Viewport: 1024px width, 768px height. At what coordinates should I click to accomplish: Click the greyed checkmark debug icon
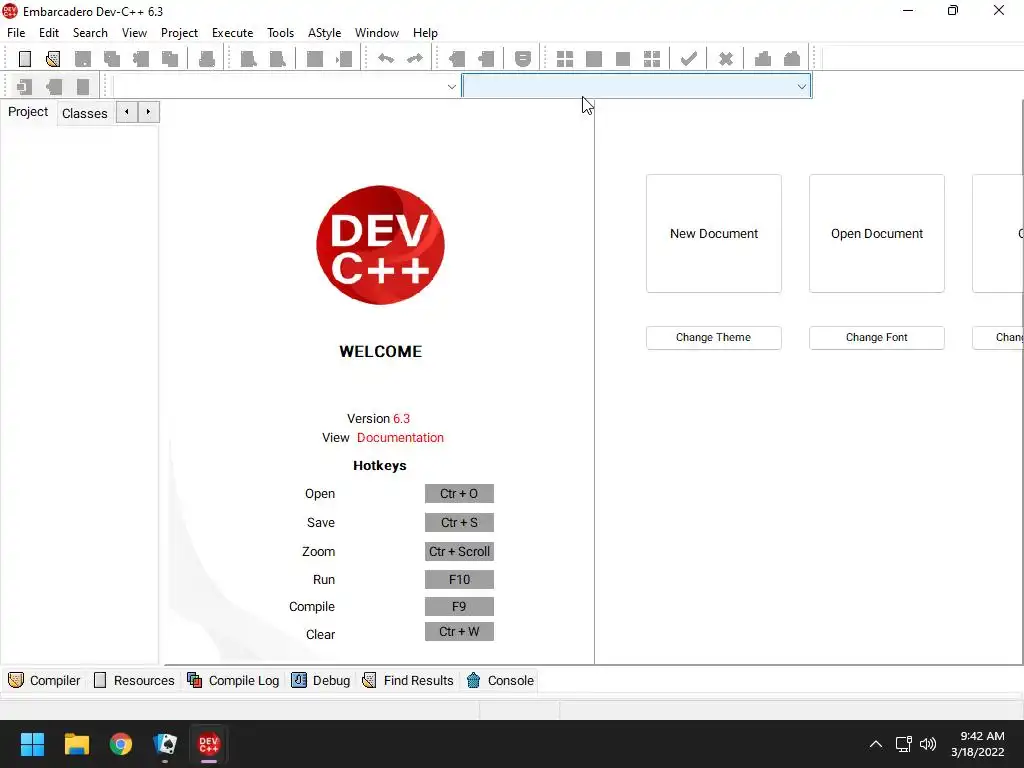coord(688,59)
